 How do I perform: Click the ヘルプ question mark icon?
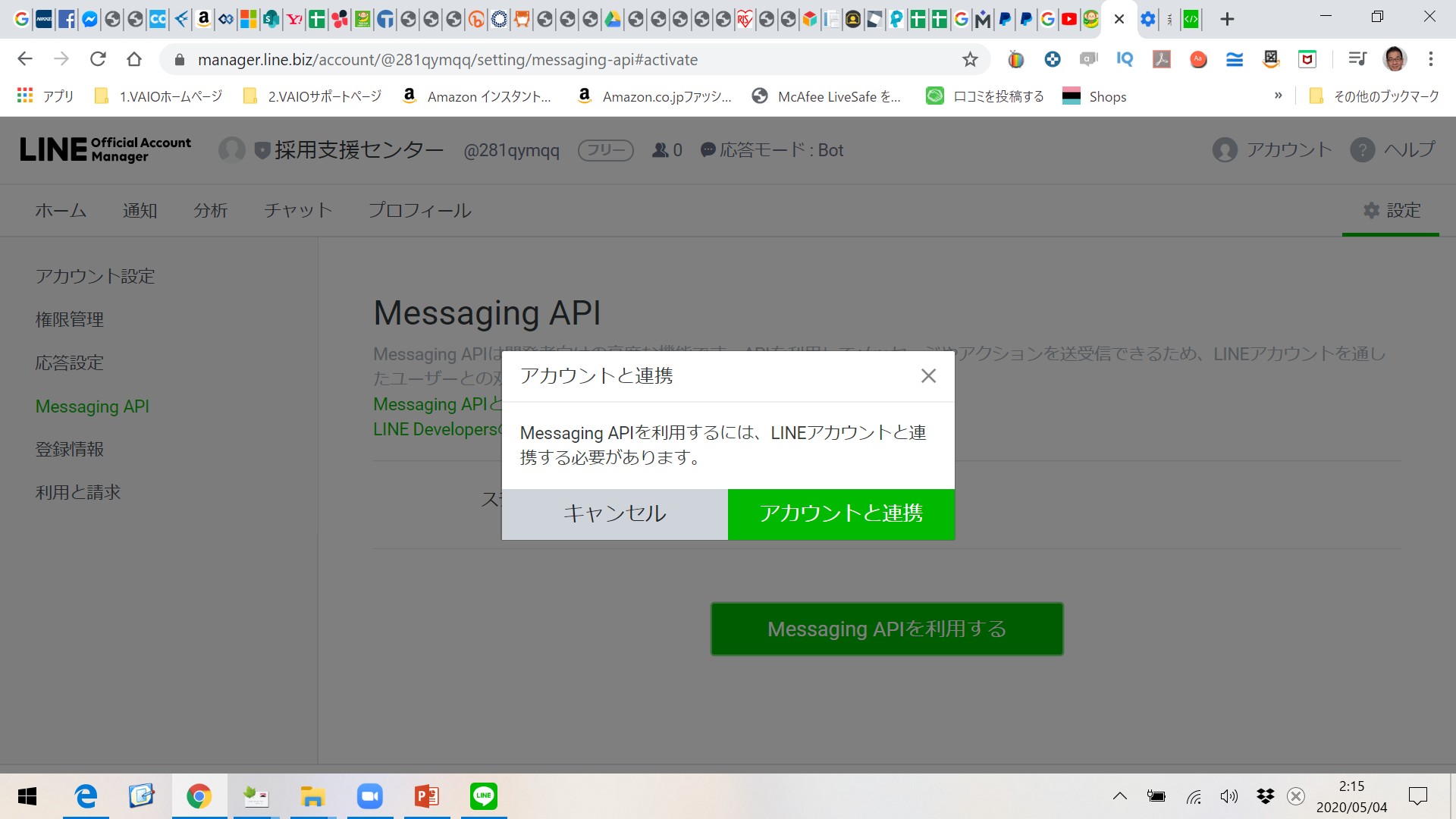click(1362, 150)
